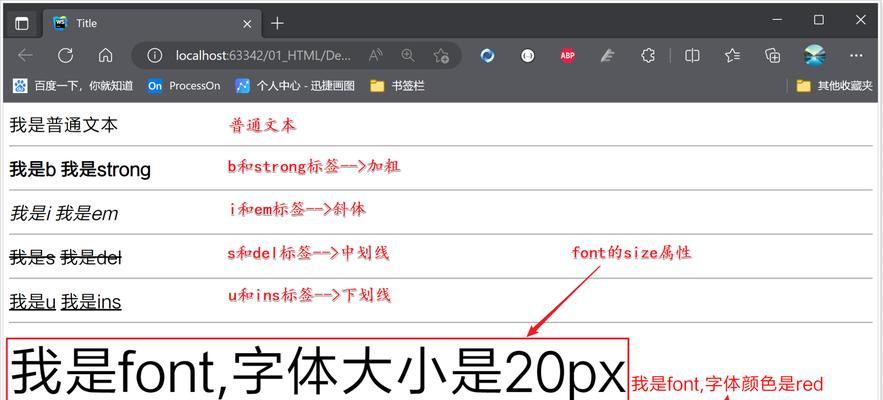Viewport: 883px width, 400px height.
Task: Expand the 书签栏 bookmark folder
Action: point(397,86)
